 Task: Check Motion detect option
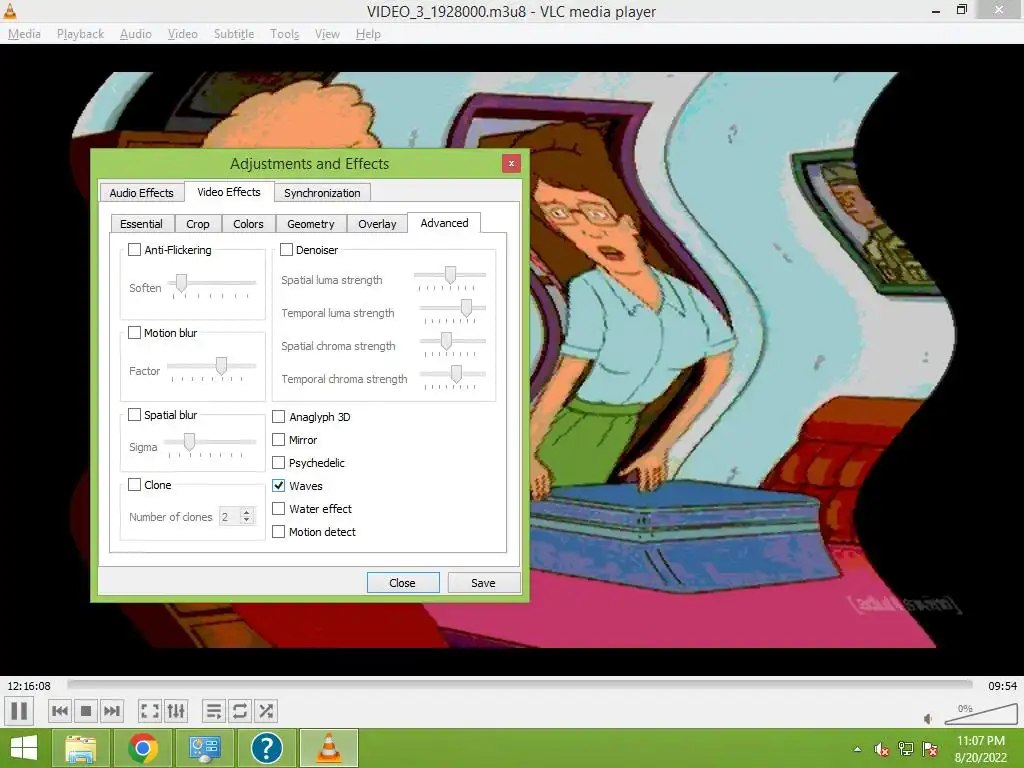278,532
